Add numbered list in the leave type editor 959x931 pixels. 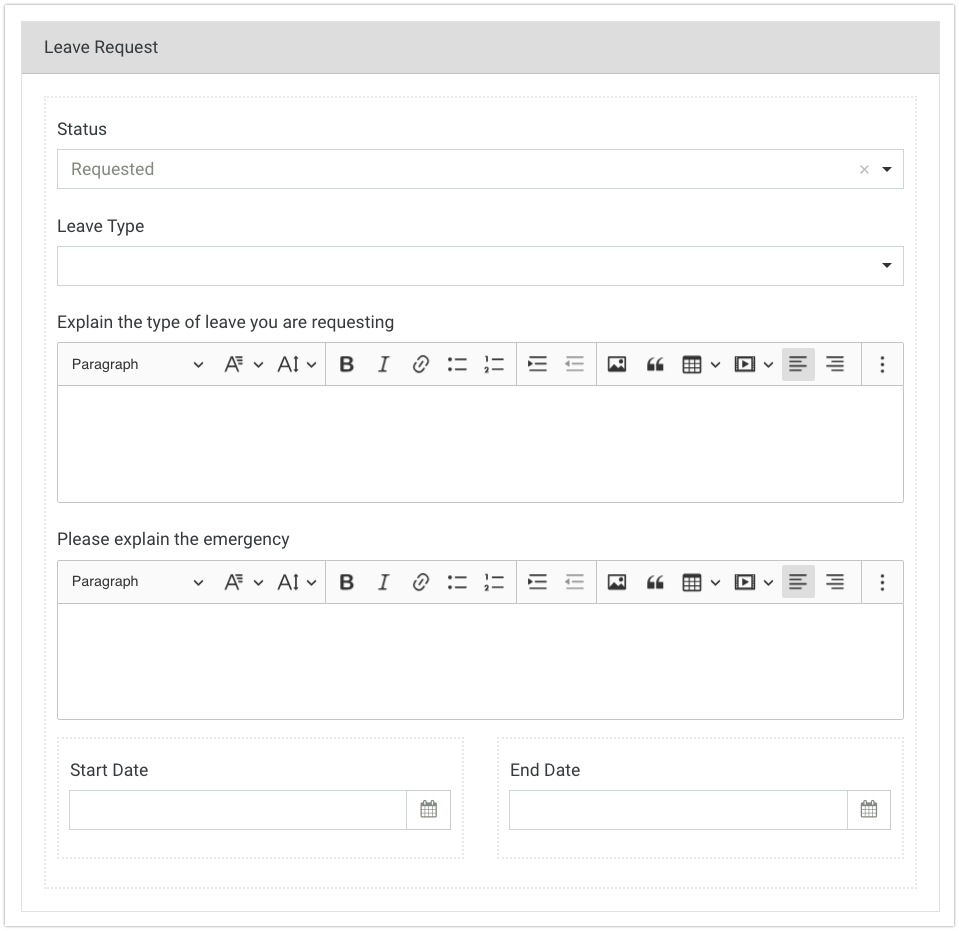point(494,365)
